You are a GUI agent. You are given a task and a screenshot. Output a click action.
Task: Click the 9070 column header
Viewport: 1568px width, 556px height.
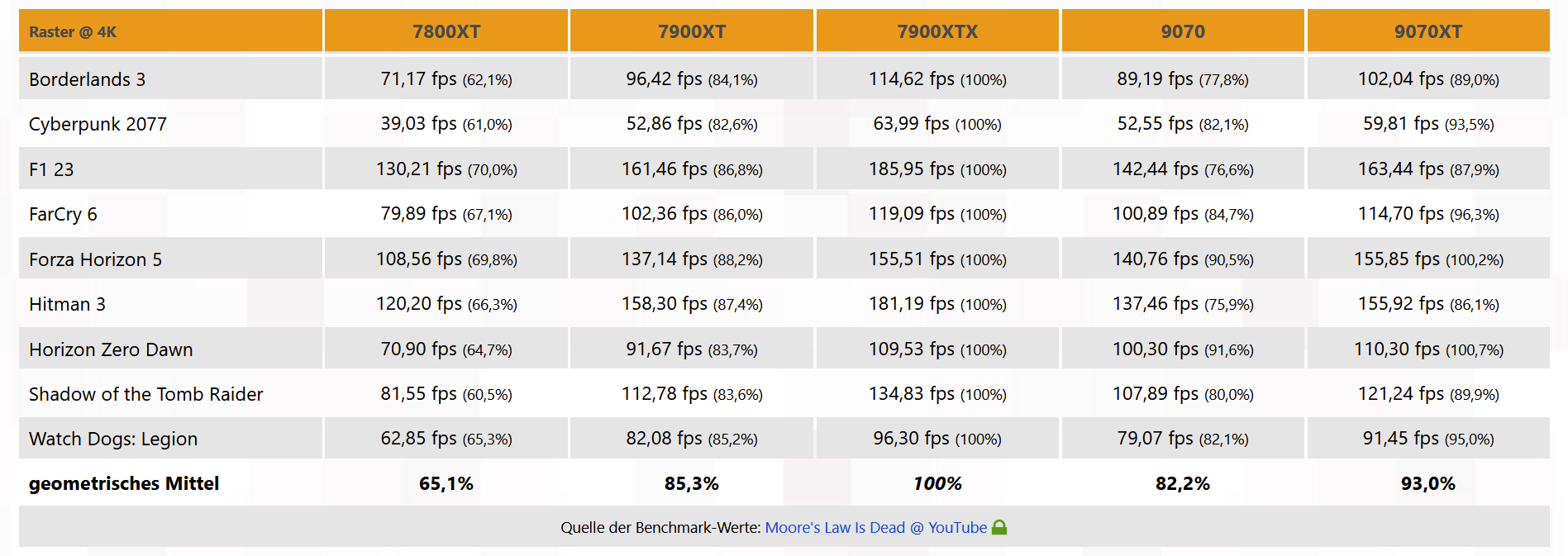click(1183, 31)
